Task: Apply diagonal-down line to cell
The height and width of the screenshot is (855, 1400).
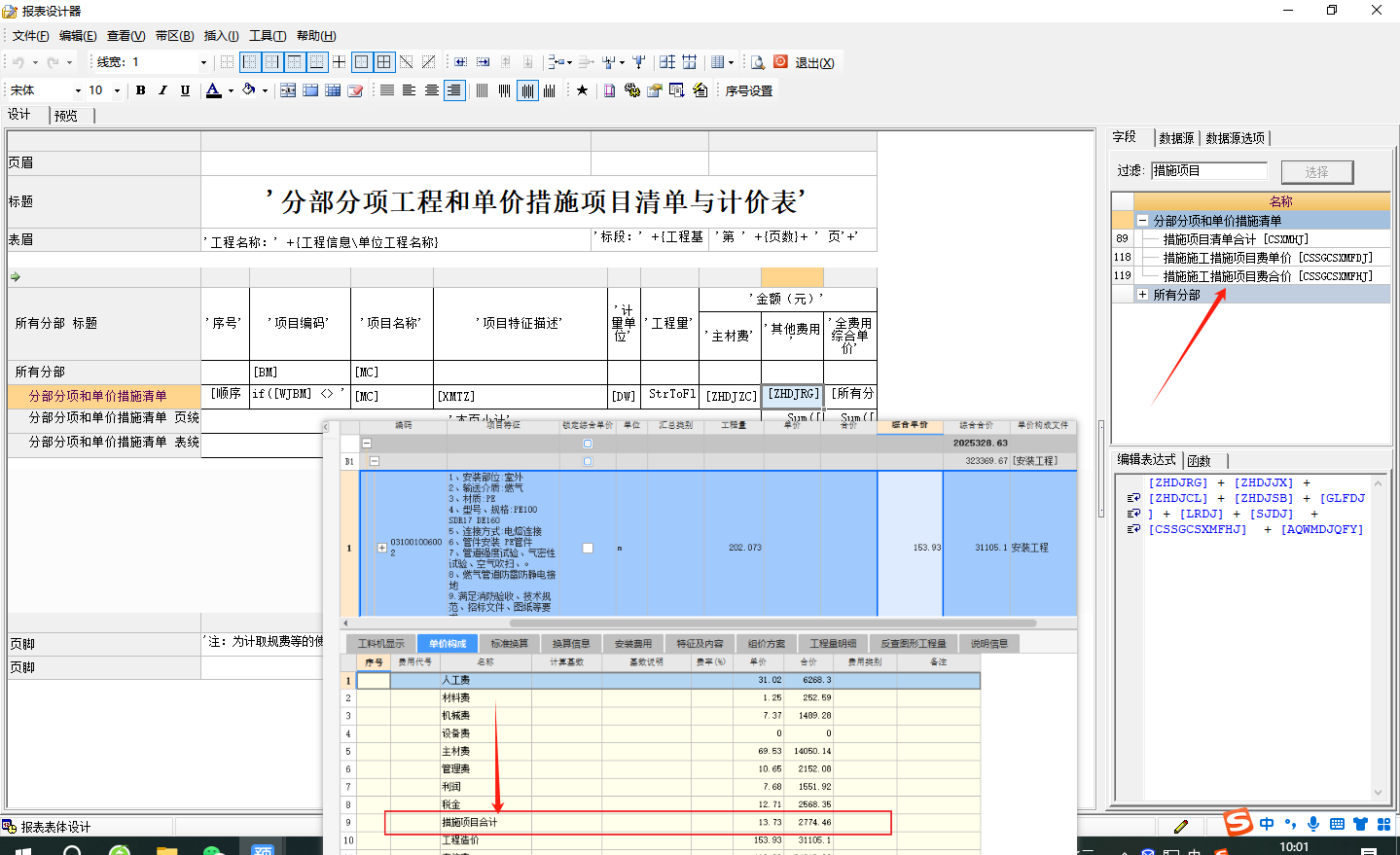Action: 406,62
